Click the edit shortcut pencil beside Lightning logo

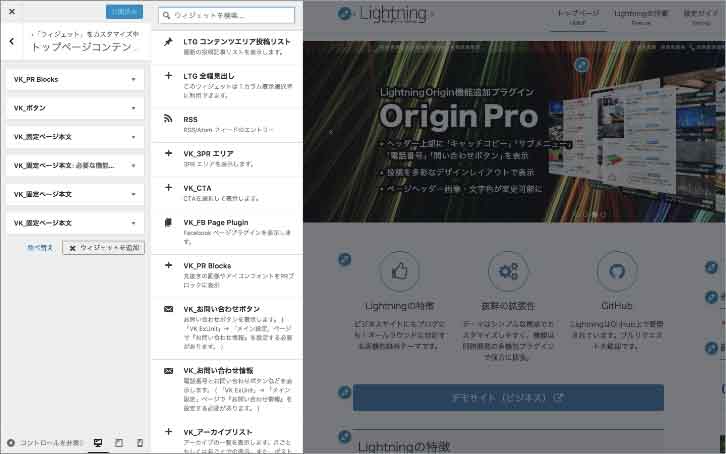tap(344, 13)
